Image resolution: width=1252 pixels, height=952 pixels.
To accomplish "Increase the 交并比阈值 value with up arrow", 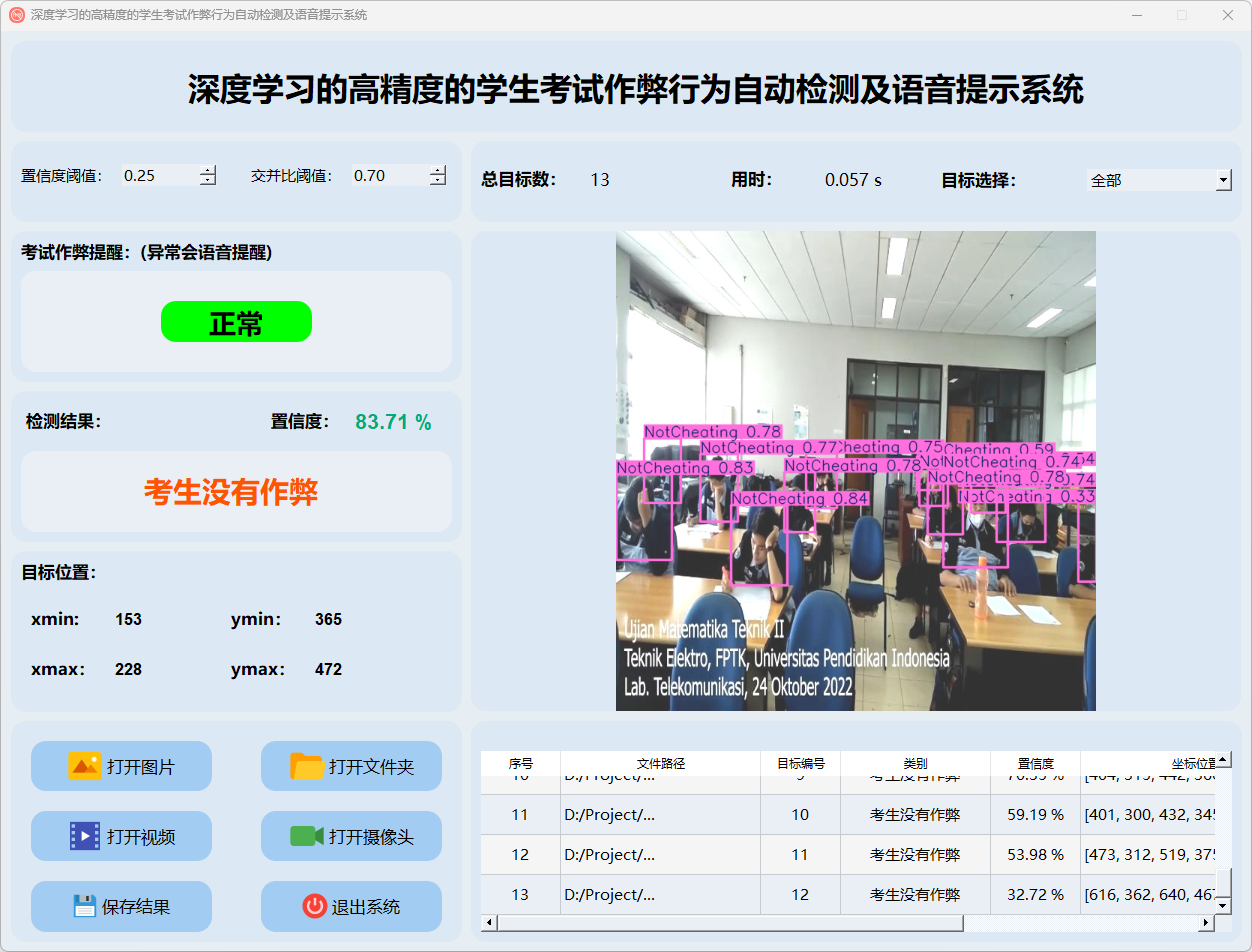I will point(438,170).
